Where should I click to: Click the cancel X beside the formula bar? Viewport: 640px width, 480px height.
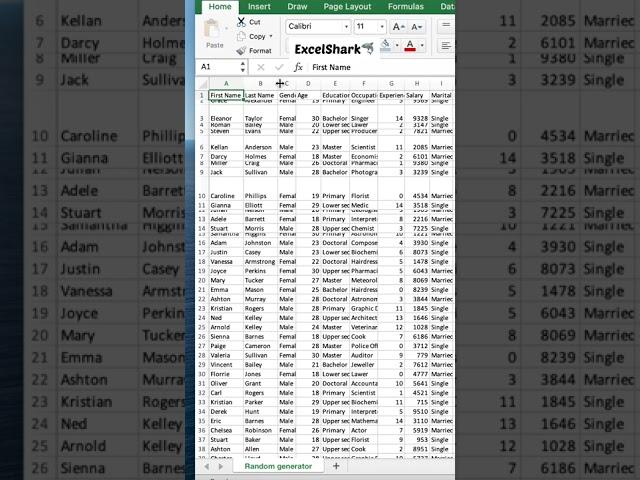click(x=261, y=67)
